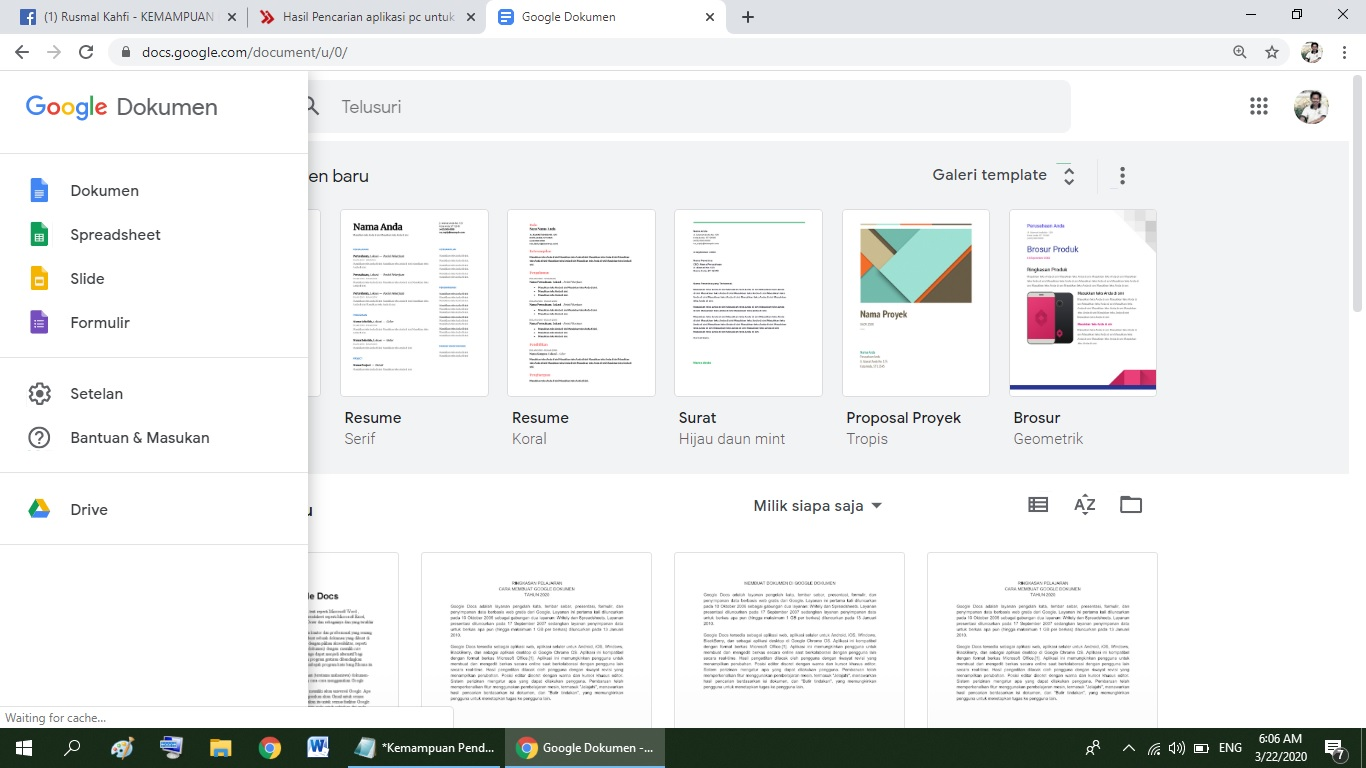Open the Windows Start menu
Viewport: 1366px width, 768px height.
24,748
